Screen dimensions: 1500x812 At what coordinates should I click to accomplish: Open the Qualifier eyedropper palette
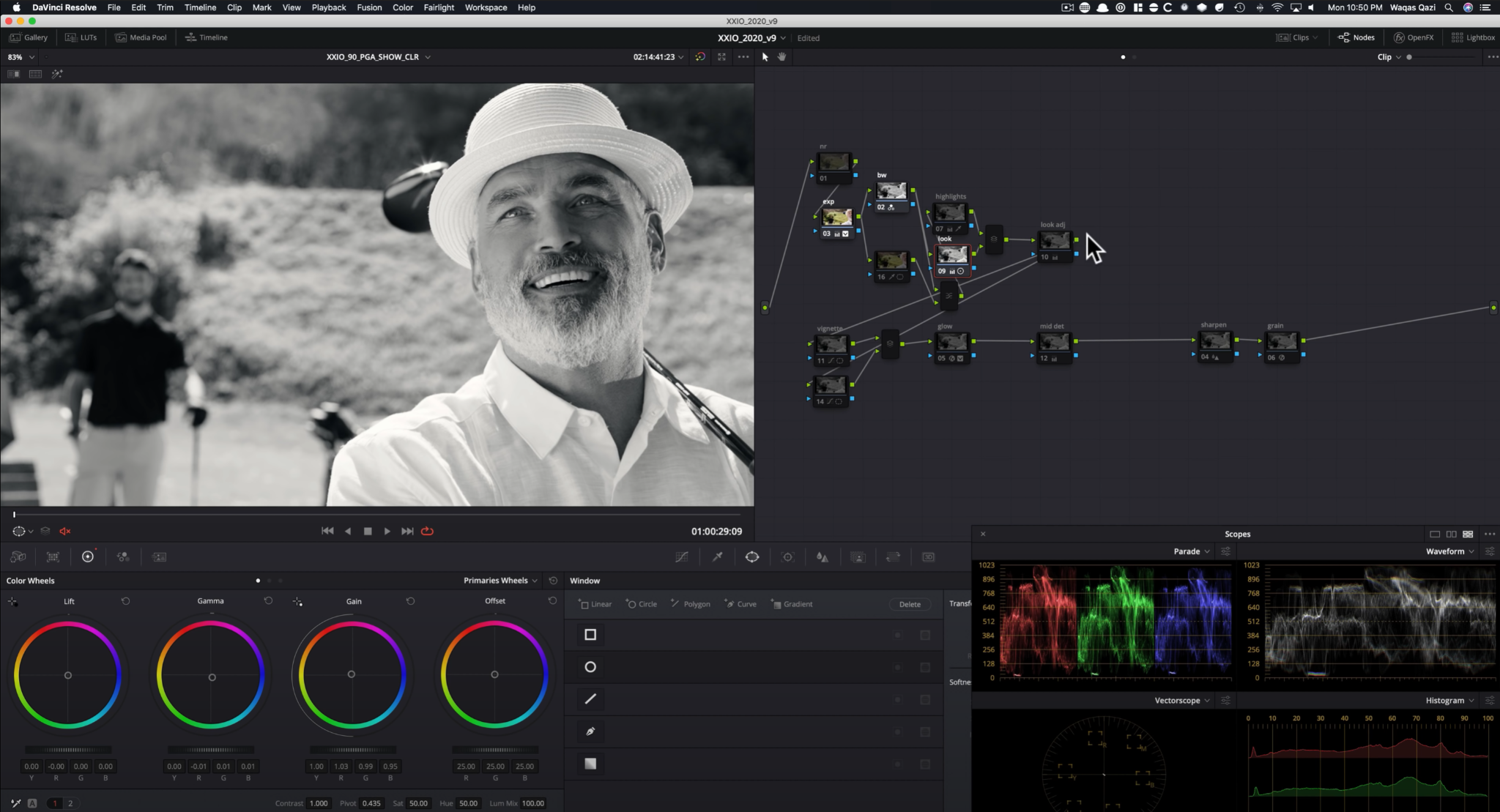coord(717,557)
